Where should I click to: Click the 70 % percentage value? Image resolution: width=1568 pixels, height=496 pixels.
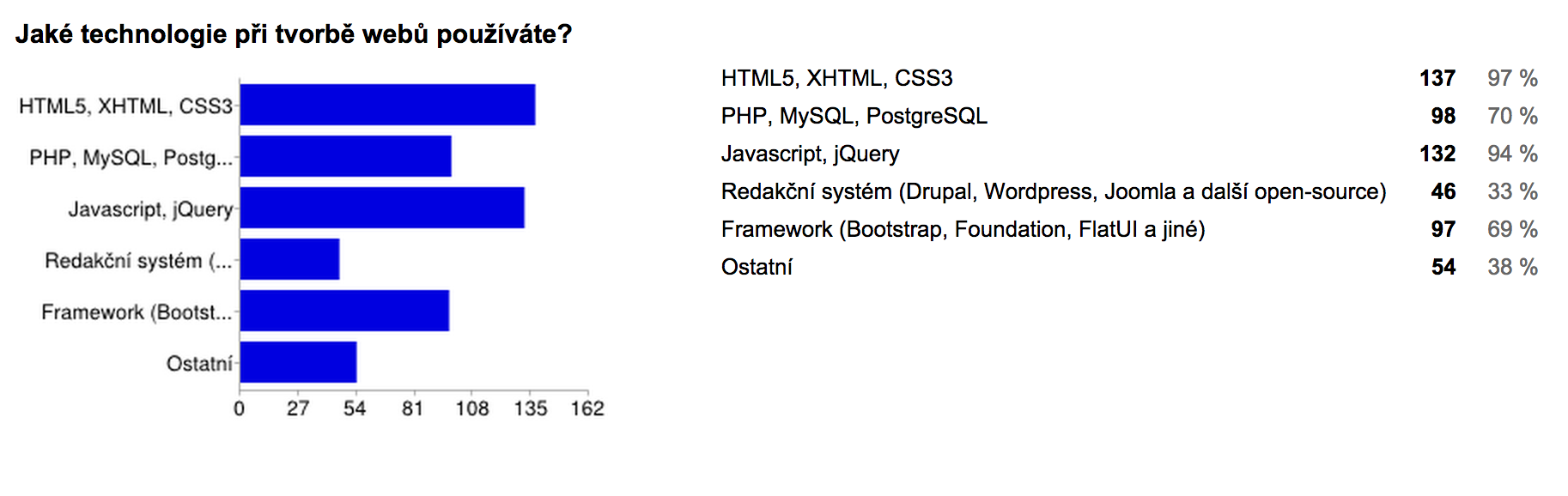(x=1512, y=116)
